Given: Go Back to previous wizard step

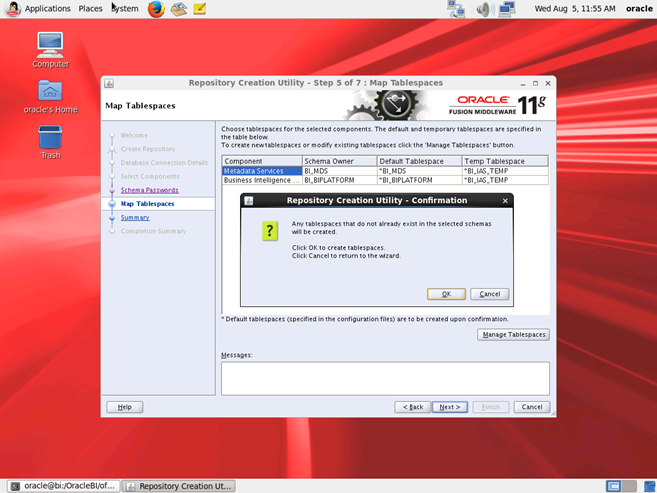Looking at the screenshot, I should point(413,407).
